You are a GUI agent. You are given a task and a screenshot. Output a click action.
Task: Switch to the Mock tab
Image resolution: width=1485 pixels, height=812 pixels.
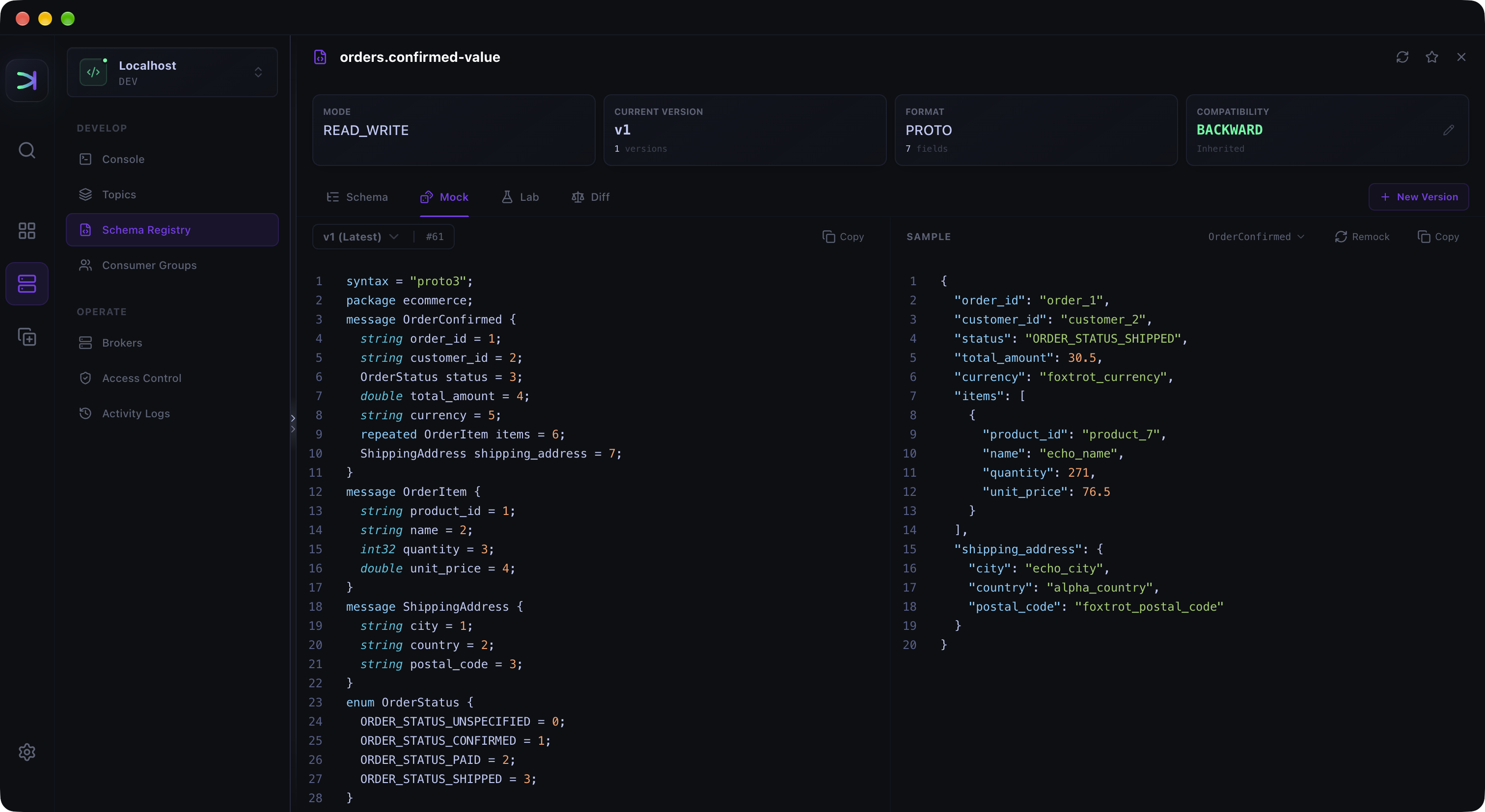tap(444, 197)
